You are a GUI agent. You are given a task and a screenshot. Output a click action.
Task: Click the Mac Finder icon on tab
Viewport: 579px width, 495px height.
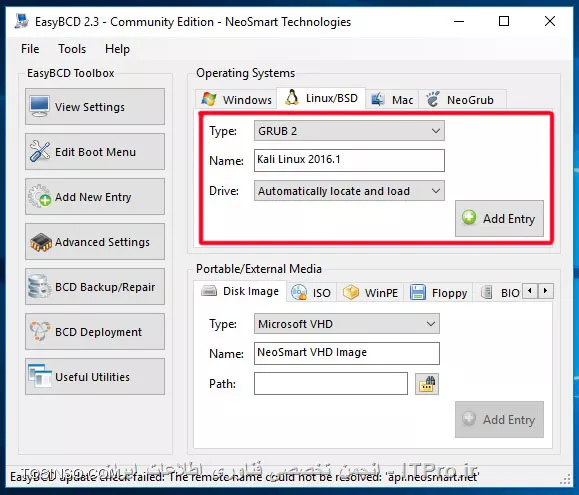[x=378, y=99]
